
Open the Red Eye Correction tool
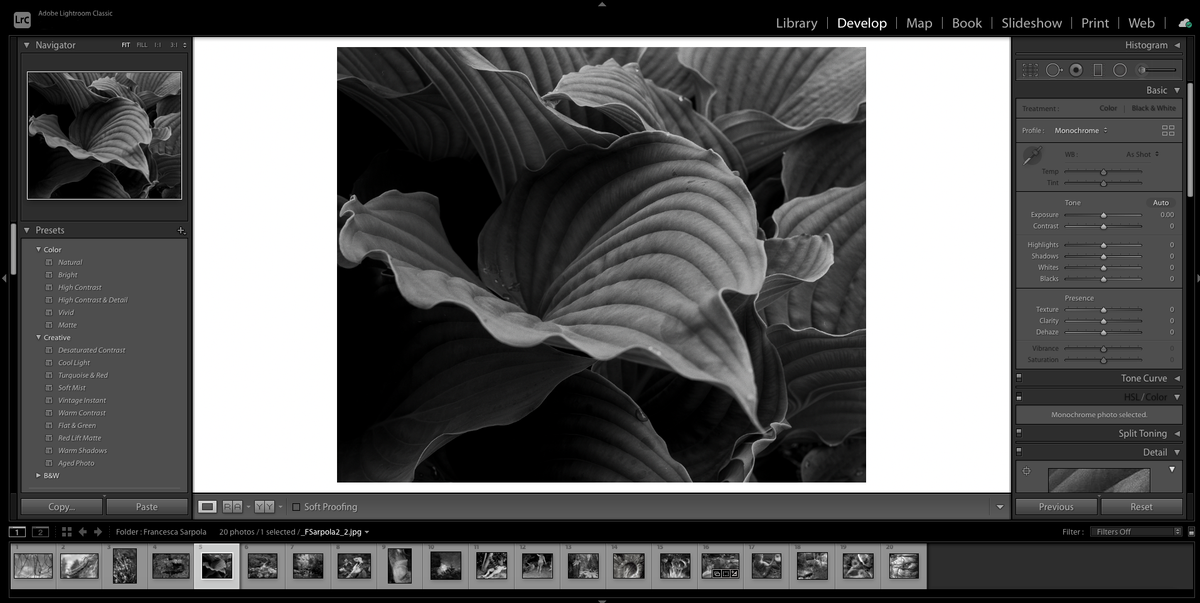tap(1076, 70)
